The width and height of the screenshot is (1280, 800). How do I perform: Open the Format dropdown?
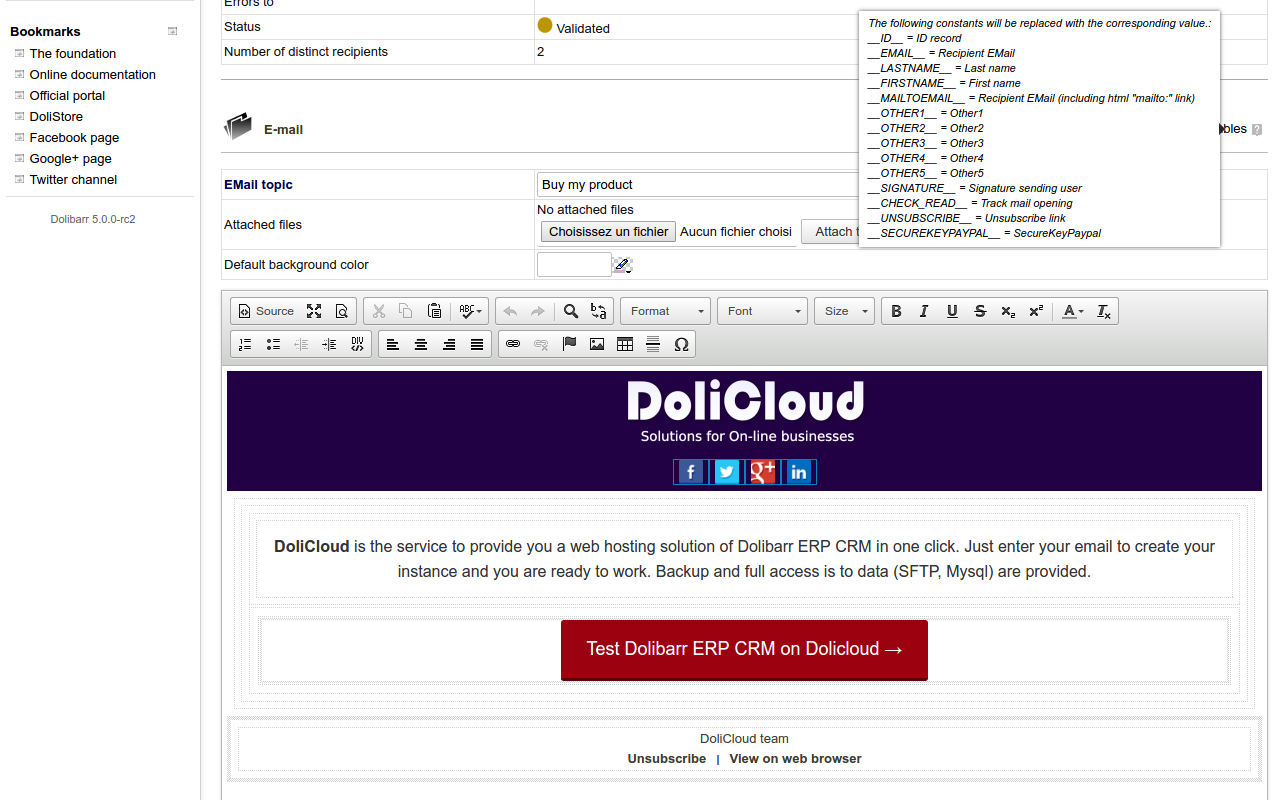[x=666, y=311]
